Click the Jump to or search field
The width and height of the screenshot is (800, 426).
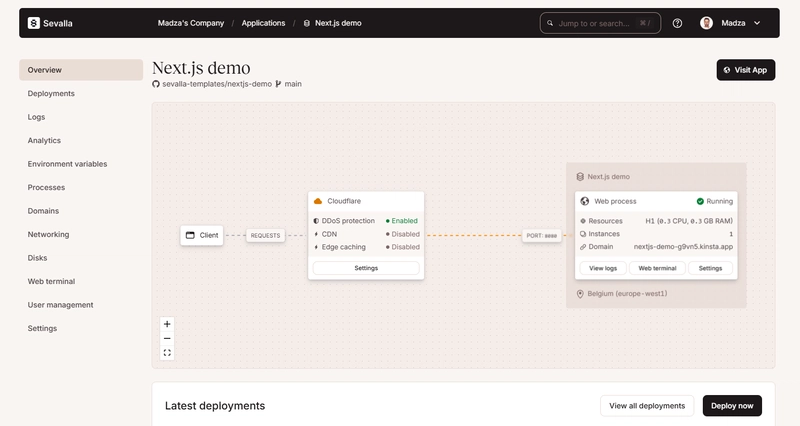pyautogui.click(x=601, y=23)
